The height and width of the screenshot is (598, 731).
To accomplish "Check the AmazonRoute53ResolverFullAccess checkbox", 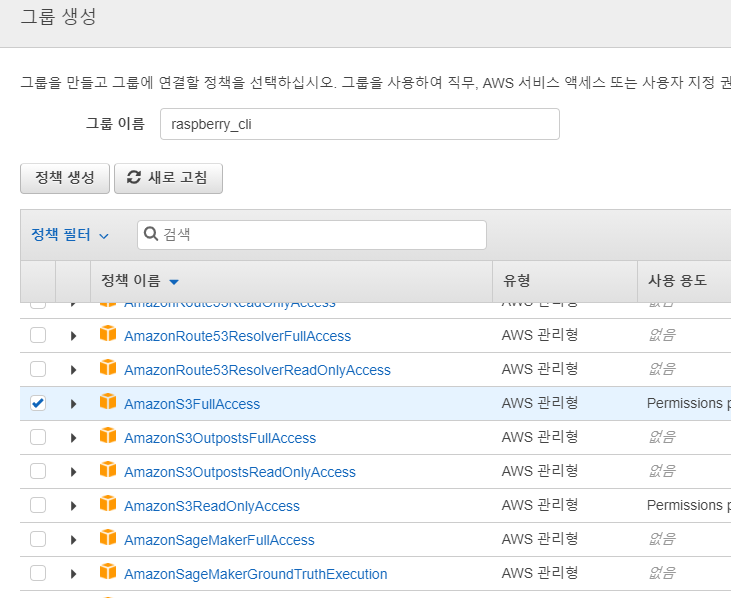I will [x=38, y=335].
